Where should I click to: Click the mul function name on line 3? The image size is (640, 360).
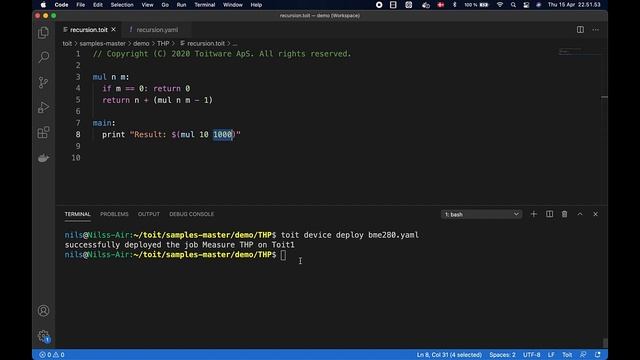tap(99, 77)
